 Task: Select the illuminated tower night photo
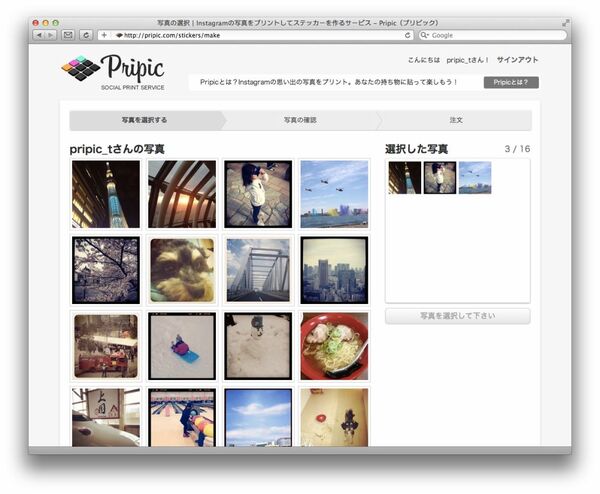pos(106,194)
